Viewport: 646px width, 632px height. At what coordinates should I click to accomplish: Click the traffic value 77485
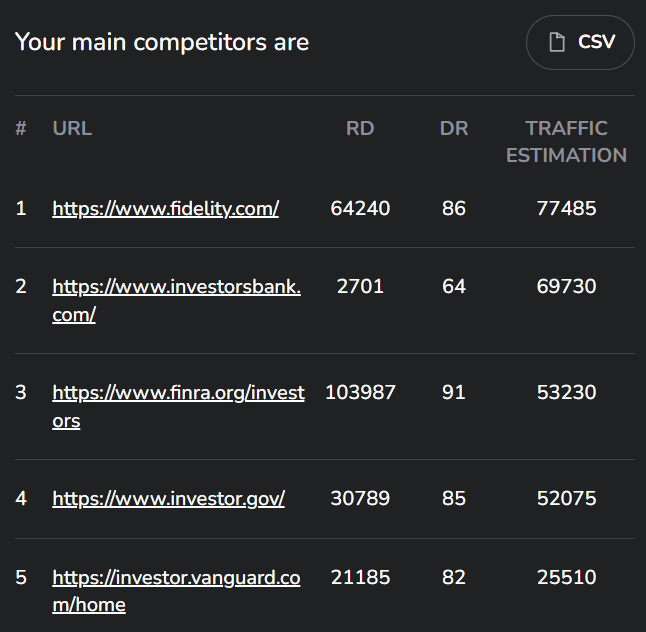coord(566,208)
